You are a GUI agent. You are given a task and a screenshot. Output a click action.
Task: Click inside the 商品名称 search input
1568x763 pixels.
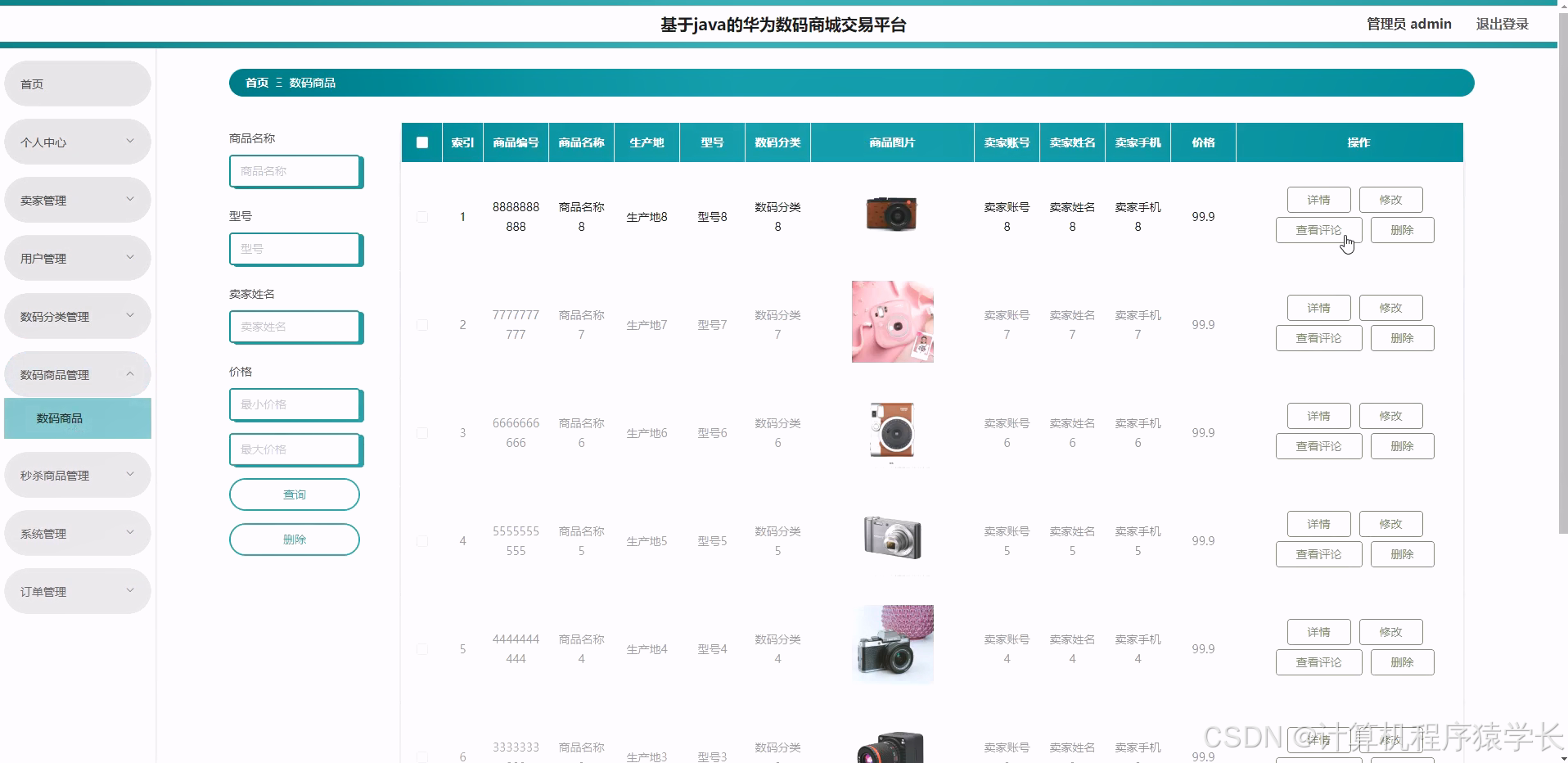(295, 171)
